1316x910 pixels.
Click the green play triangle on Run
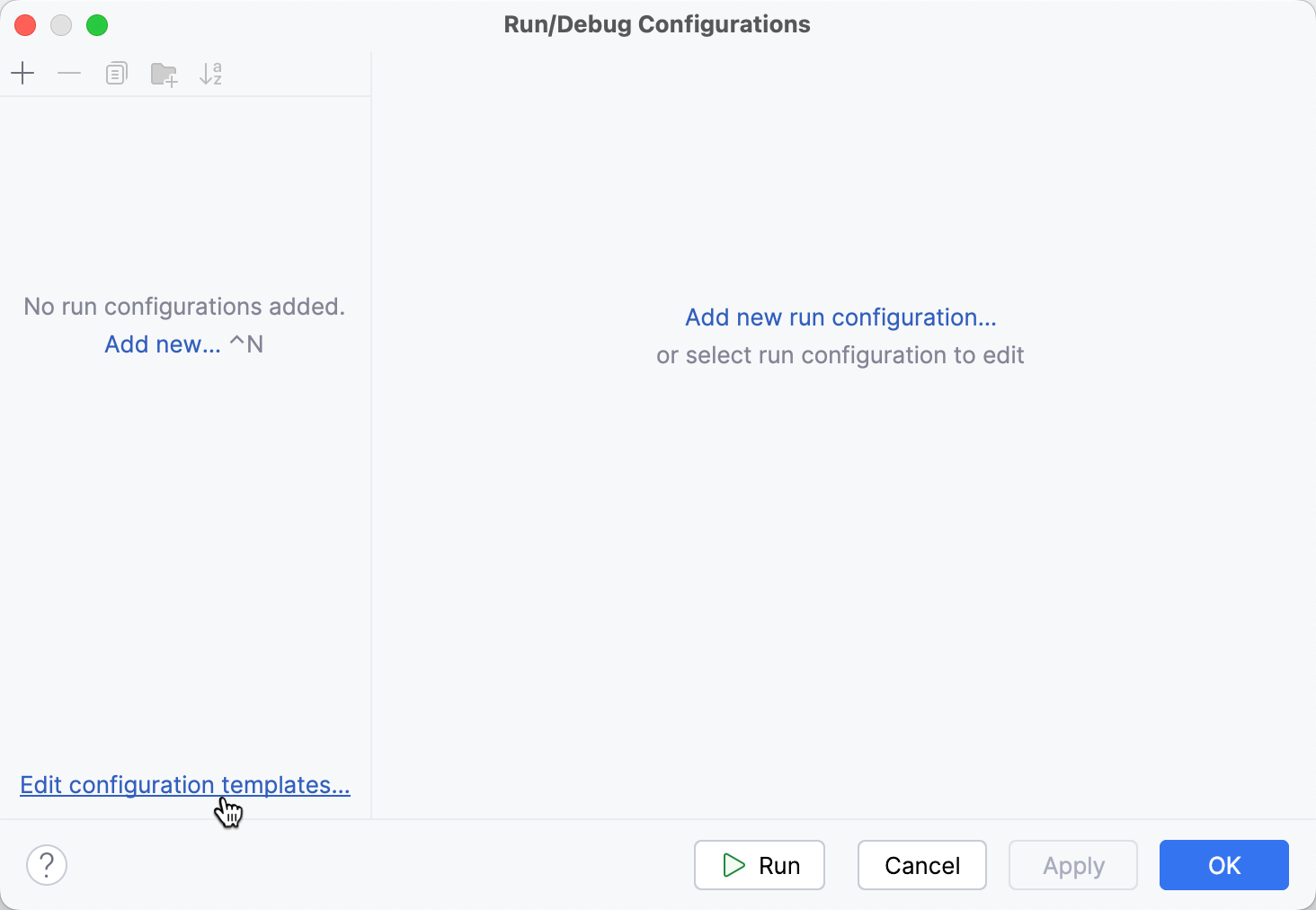pyautogui.click(x=733, y=865)
